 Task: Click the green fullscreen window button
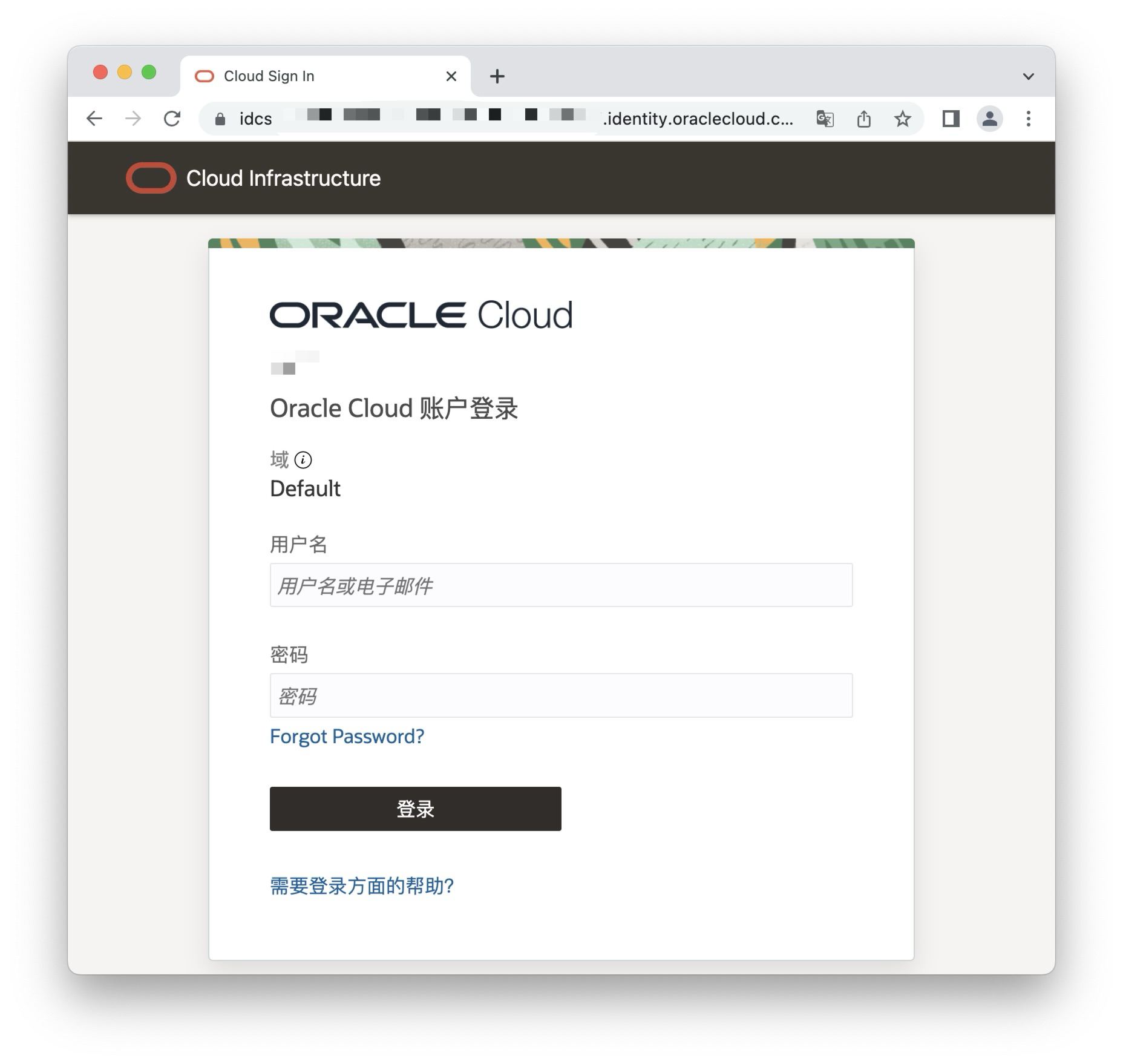point(149,73)
